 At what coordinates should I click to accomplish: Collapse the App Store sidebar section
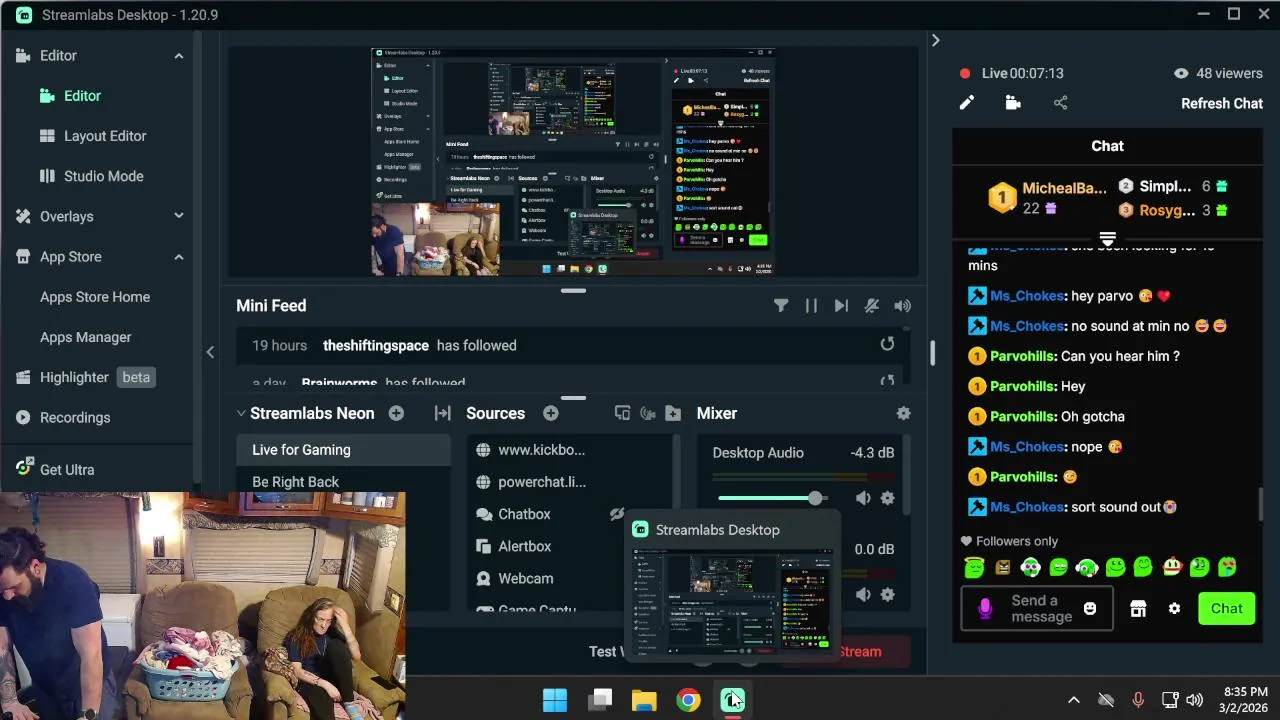tap(179, 257)
